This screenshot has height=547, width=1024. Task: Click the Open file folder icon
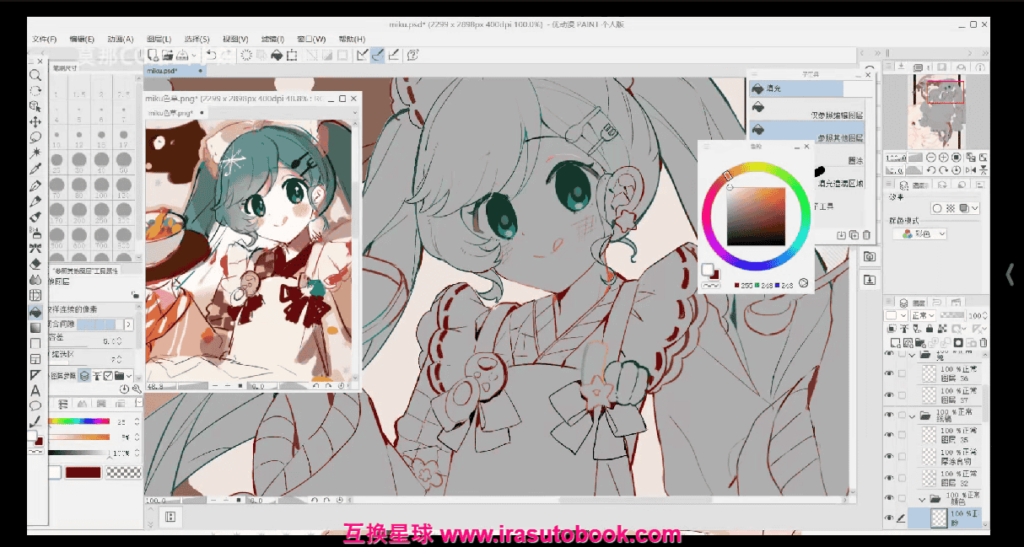[x=167, y=55]
